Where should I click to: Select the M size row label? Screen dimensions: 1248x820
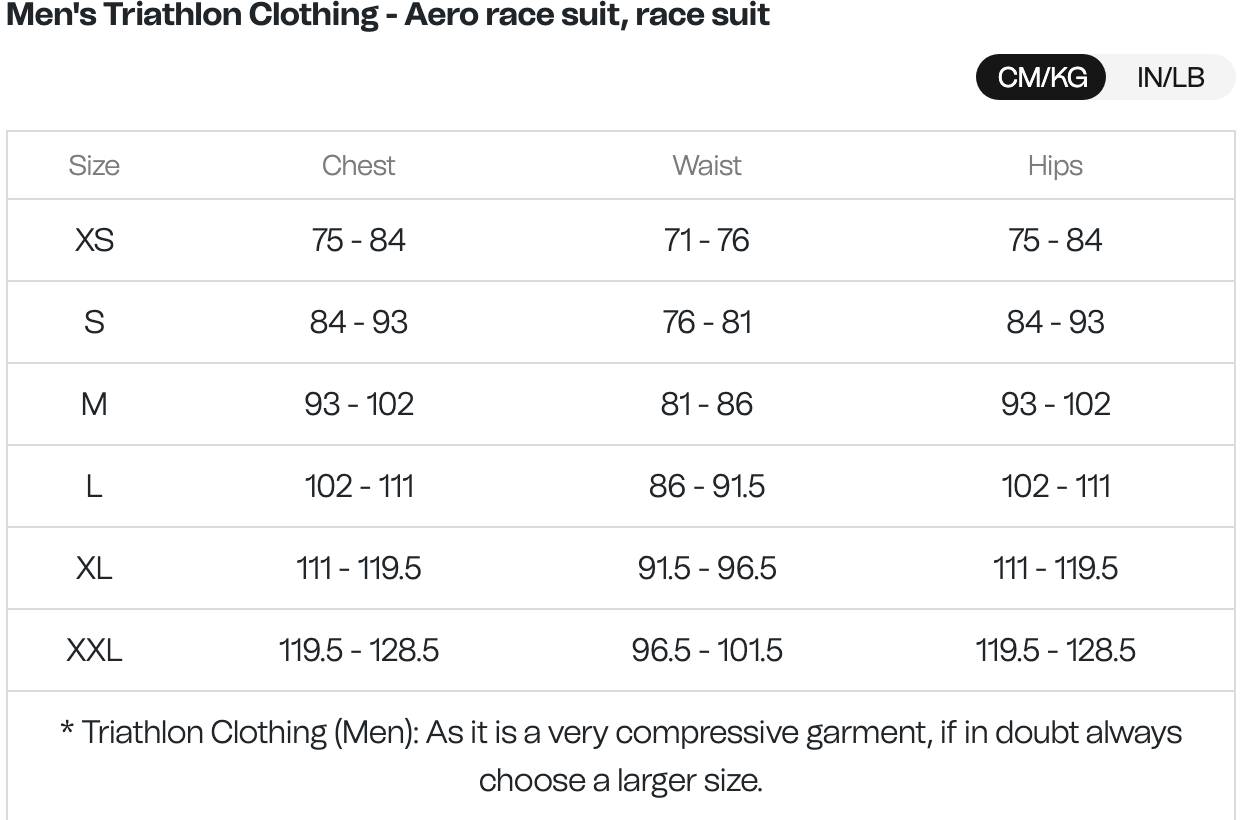(94, 404)
